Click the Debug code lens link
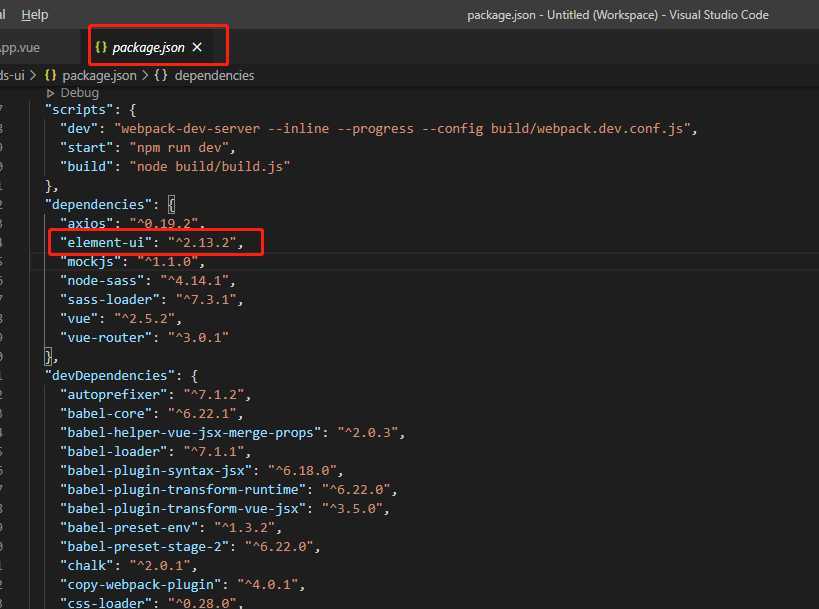 click(79, 93)
